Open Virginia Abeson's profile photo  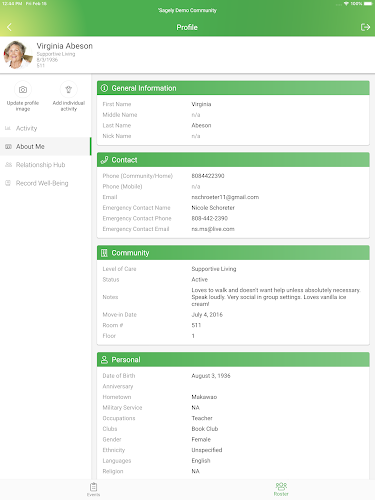click(17, 55)
